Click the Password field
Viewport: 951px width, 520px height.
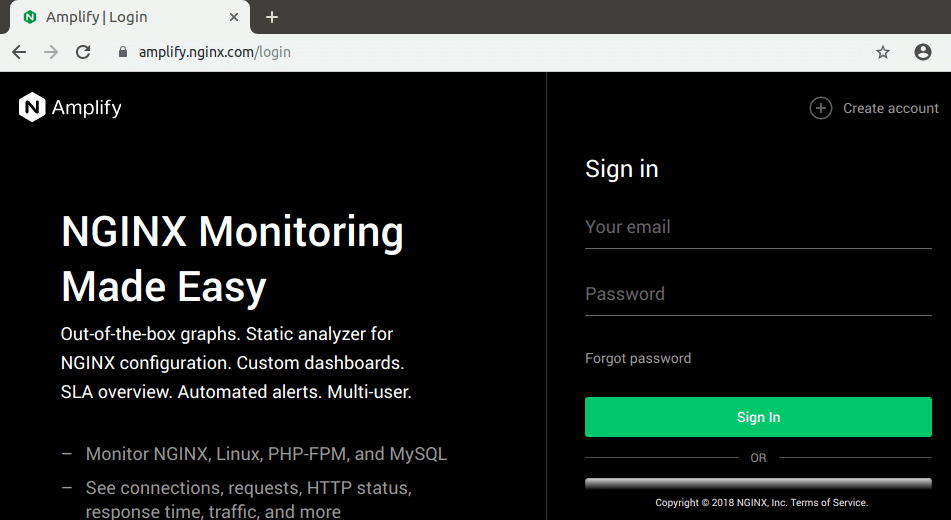click(x=757, y=295)
